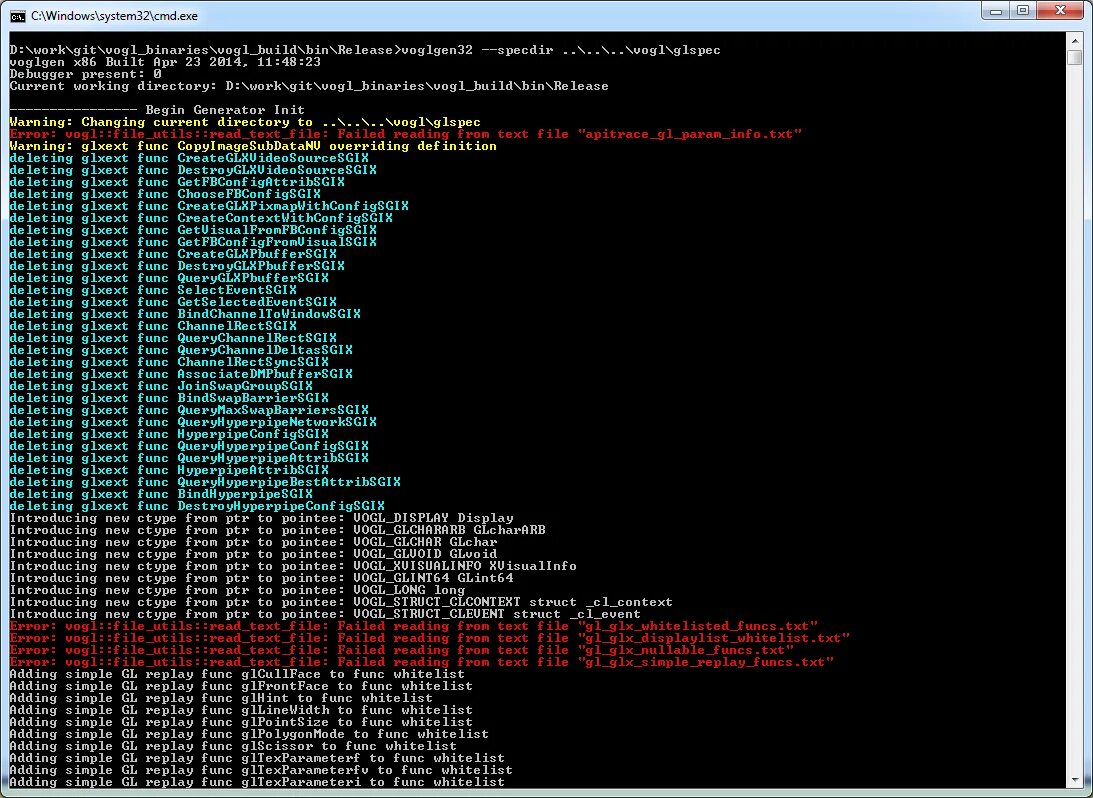Click the scrollbar up arrow
Screen dimensions: 1093x798
point(1074,42)
